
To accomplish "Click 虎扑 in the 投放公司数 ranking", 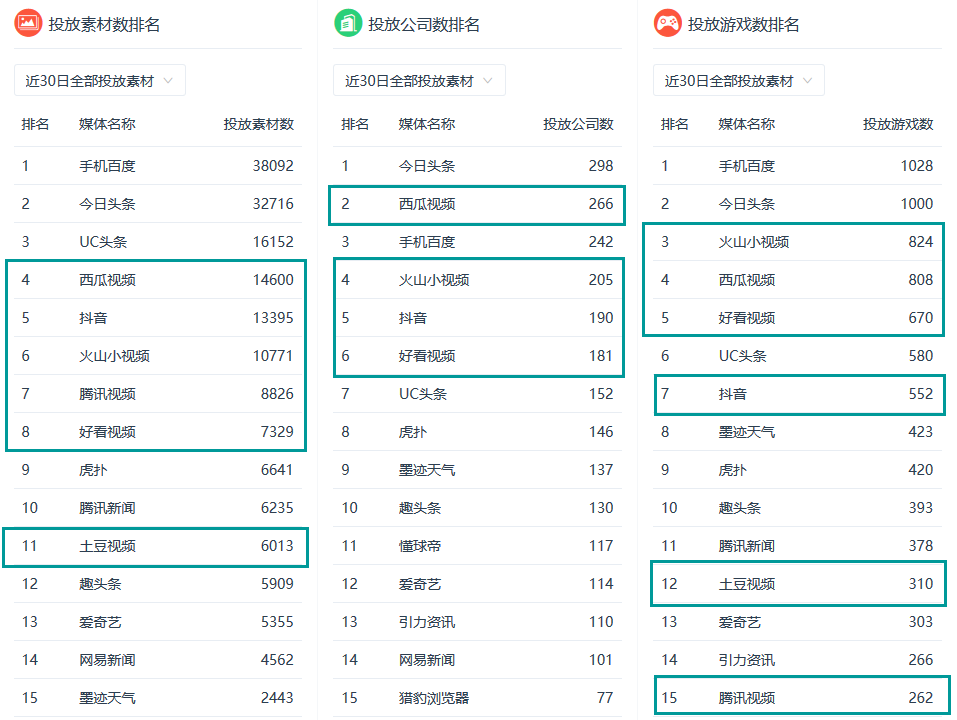I will pos(413,432).
